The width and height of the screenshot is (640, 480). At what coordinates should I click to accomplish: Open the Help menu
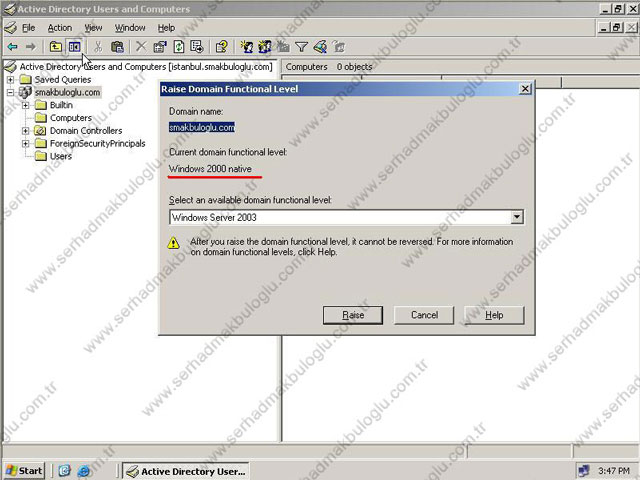click(166, 28)
